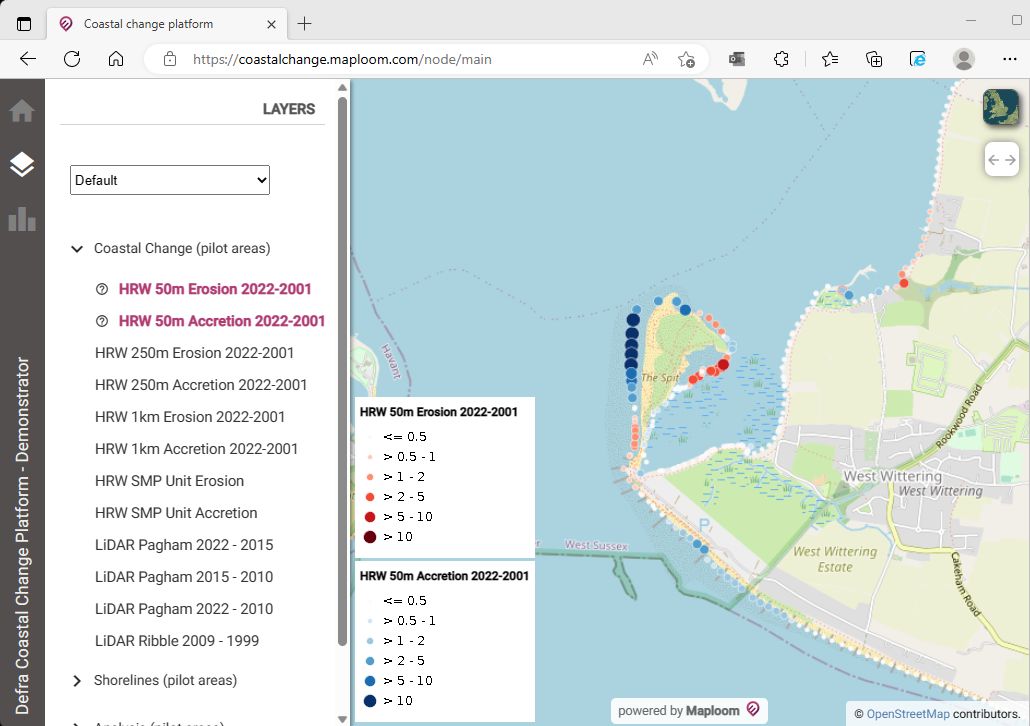The width and height of the screenshot is (1030, 726).
Task: Expand the Shorelines (pilot areas) section
Action: [77, 681]
